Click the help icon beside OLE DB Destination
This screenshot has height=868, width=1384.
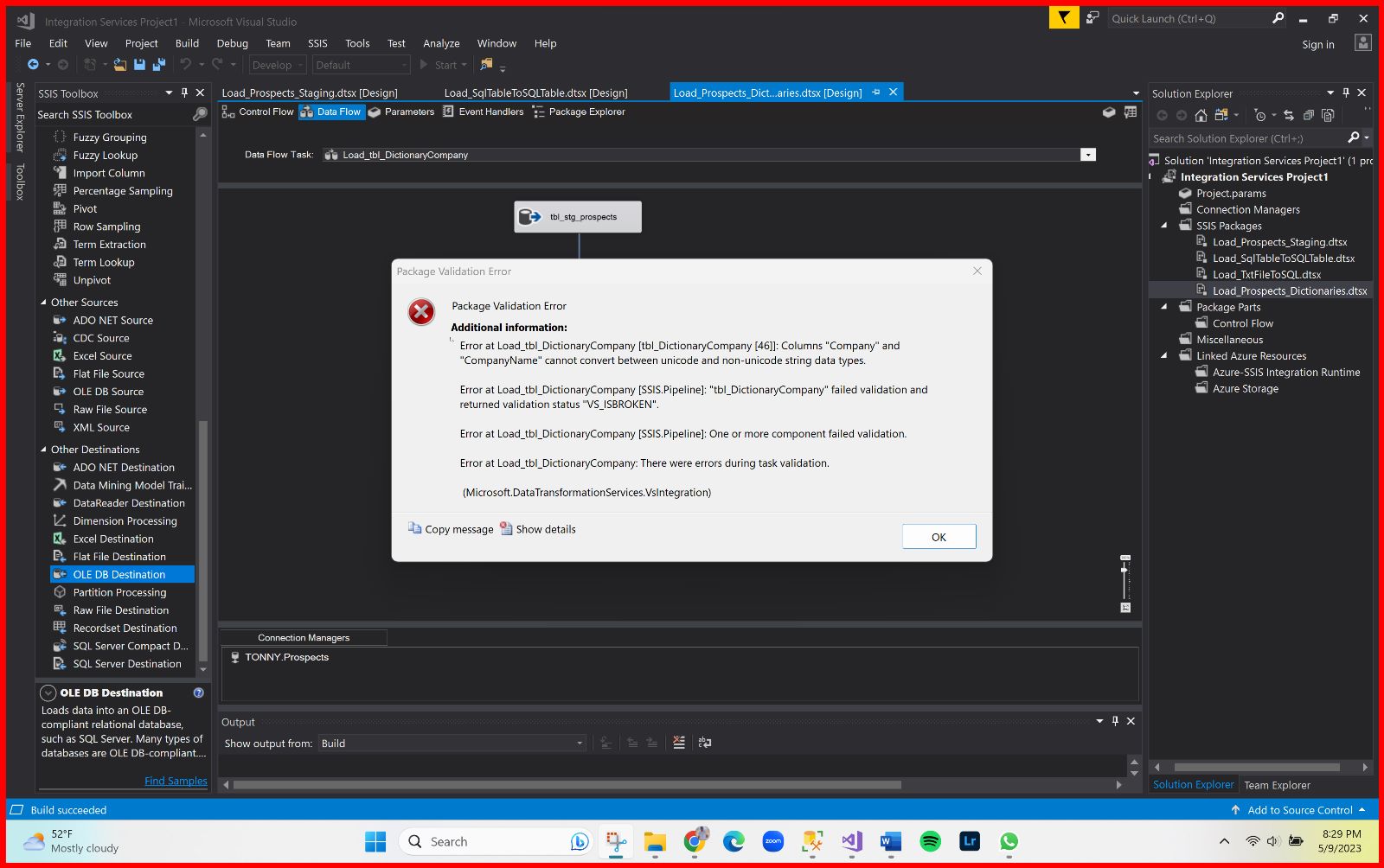tap(199, 692)
